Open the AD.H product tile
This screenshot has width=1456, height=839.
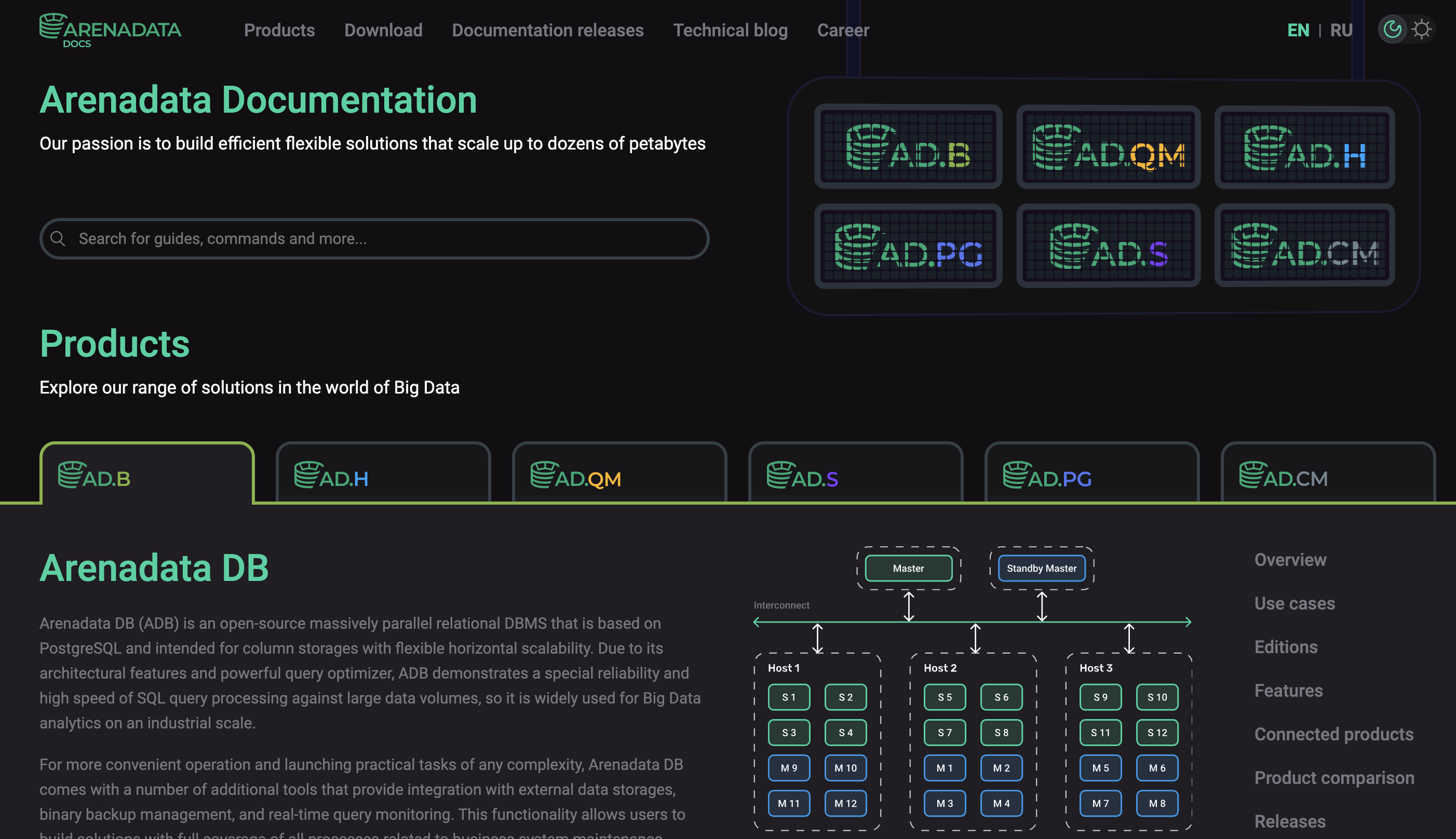(1304, 148)
